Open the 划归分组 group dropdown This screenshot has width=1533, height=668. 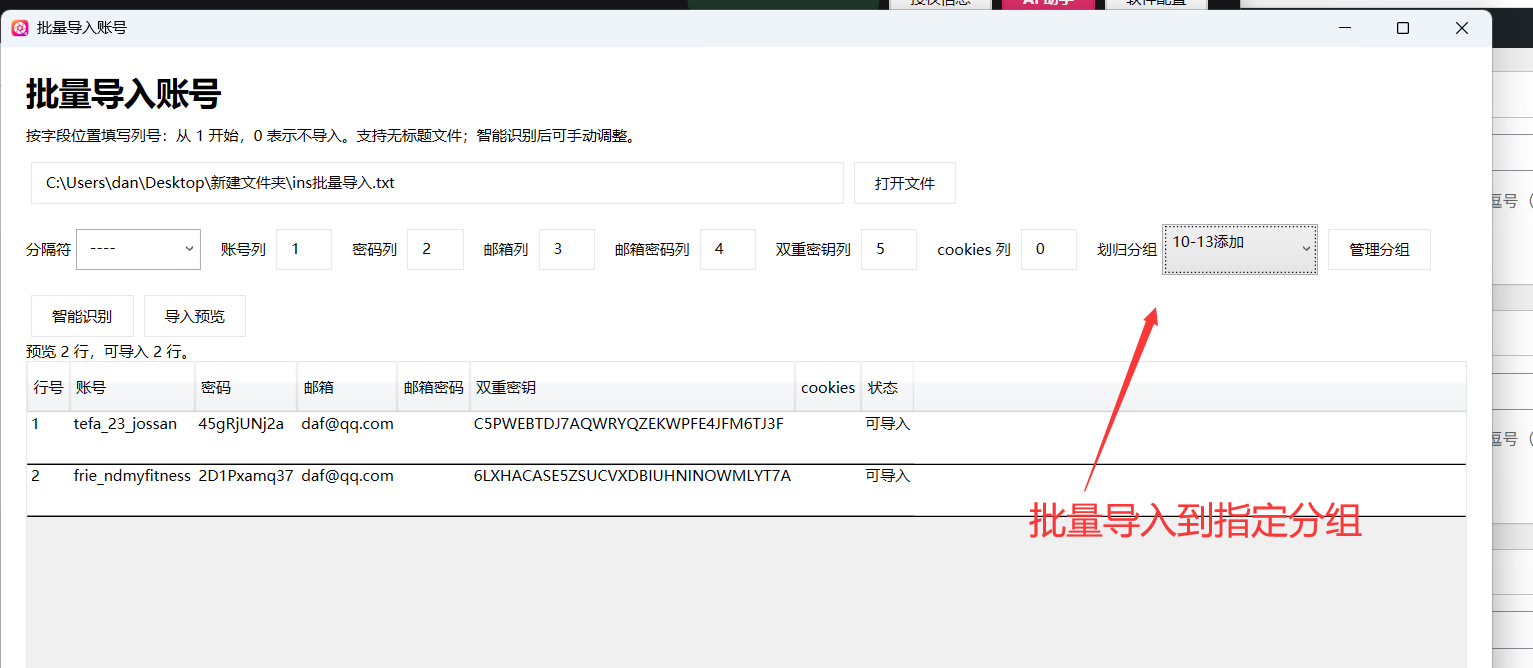[1240, 249]
